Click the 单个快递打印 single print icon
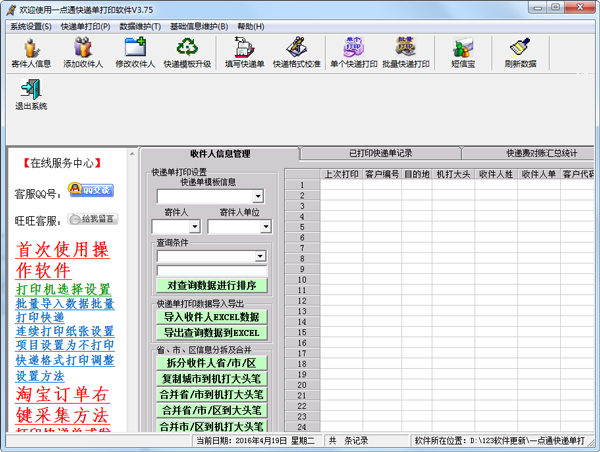 pos(351,51)
